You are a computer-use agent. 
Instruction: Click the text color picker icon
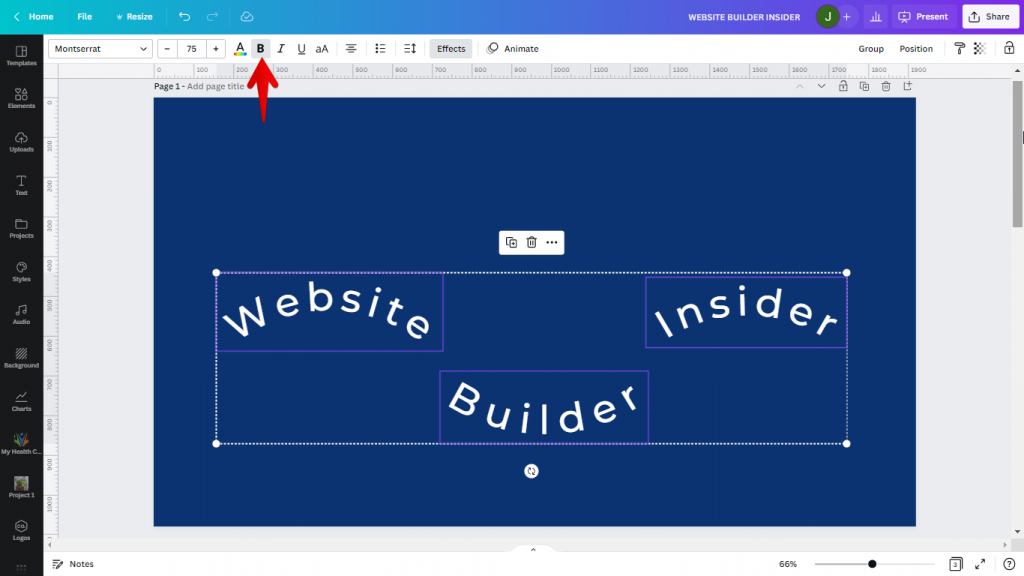240,48
